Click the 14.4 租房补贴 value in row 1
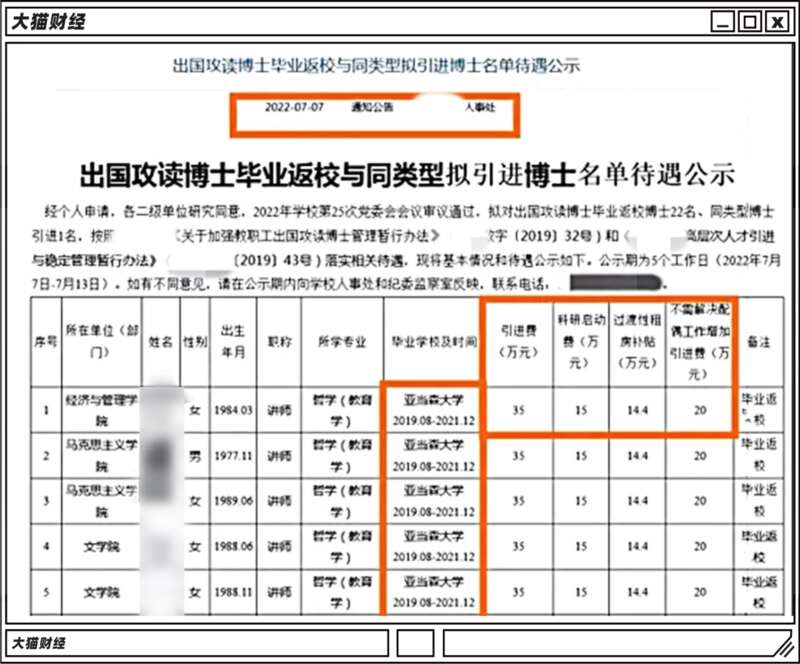Screen dimensions: 800x664 point(637,410)
